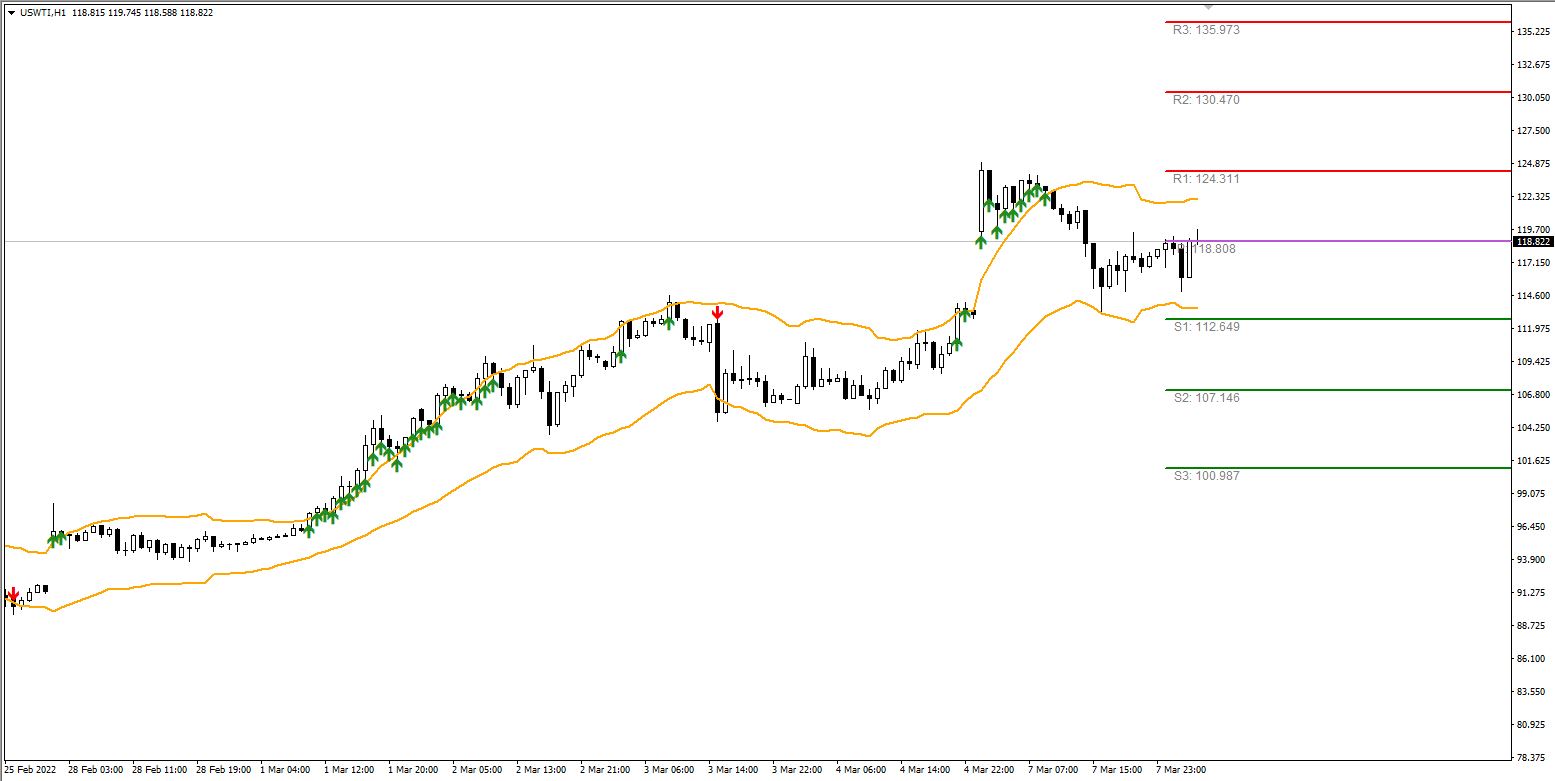The height and width of the screenshot is (781, 1555).
Task: Click the label R2: 130.470
Action: [1206, 100]
